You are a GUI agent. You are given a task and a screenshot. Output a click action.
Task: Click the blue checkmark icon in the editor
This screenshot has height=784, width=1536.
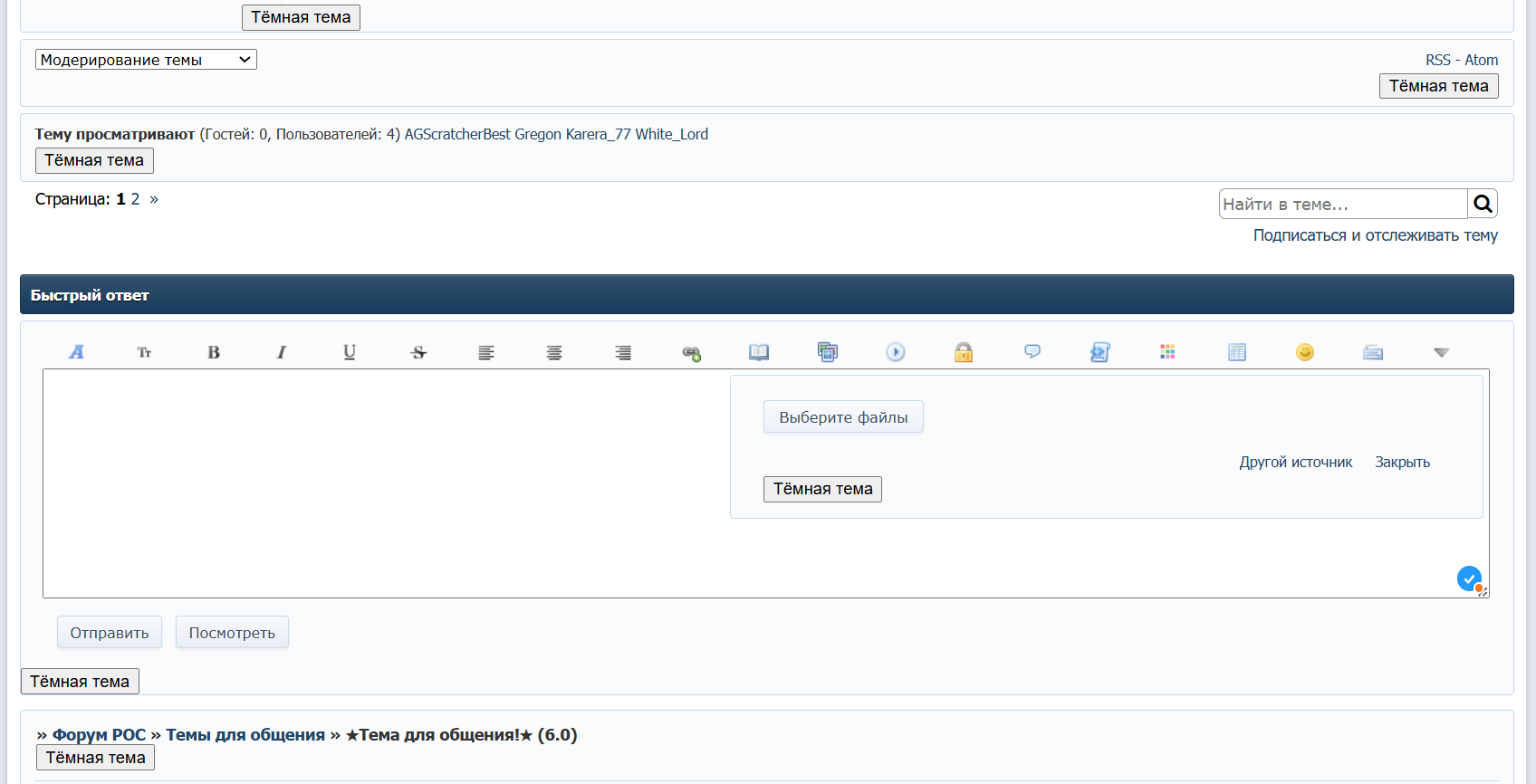click(x=1469, y=578)
